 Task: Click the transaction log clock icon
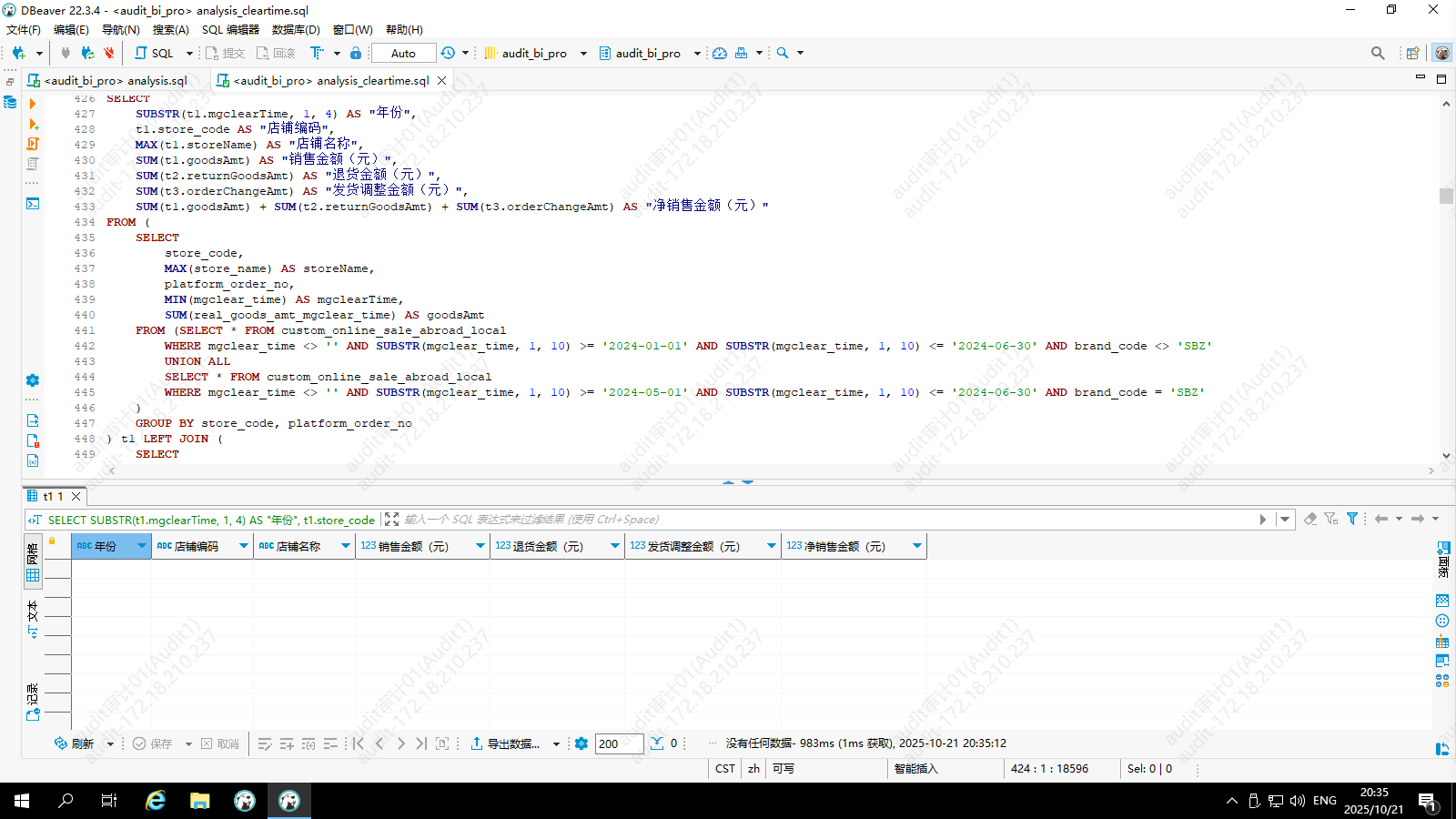click(x=448, y=53)
